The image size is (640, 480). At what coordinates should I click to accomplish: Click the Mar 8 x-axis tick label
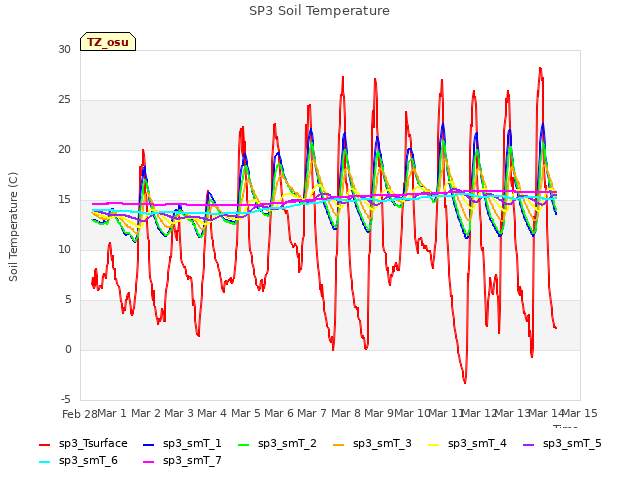click(346, 413)
